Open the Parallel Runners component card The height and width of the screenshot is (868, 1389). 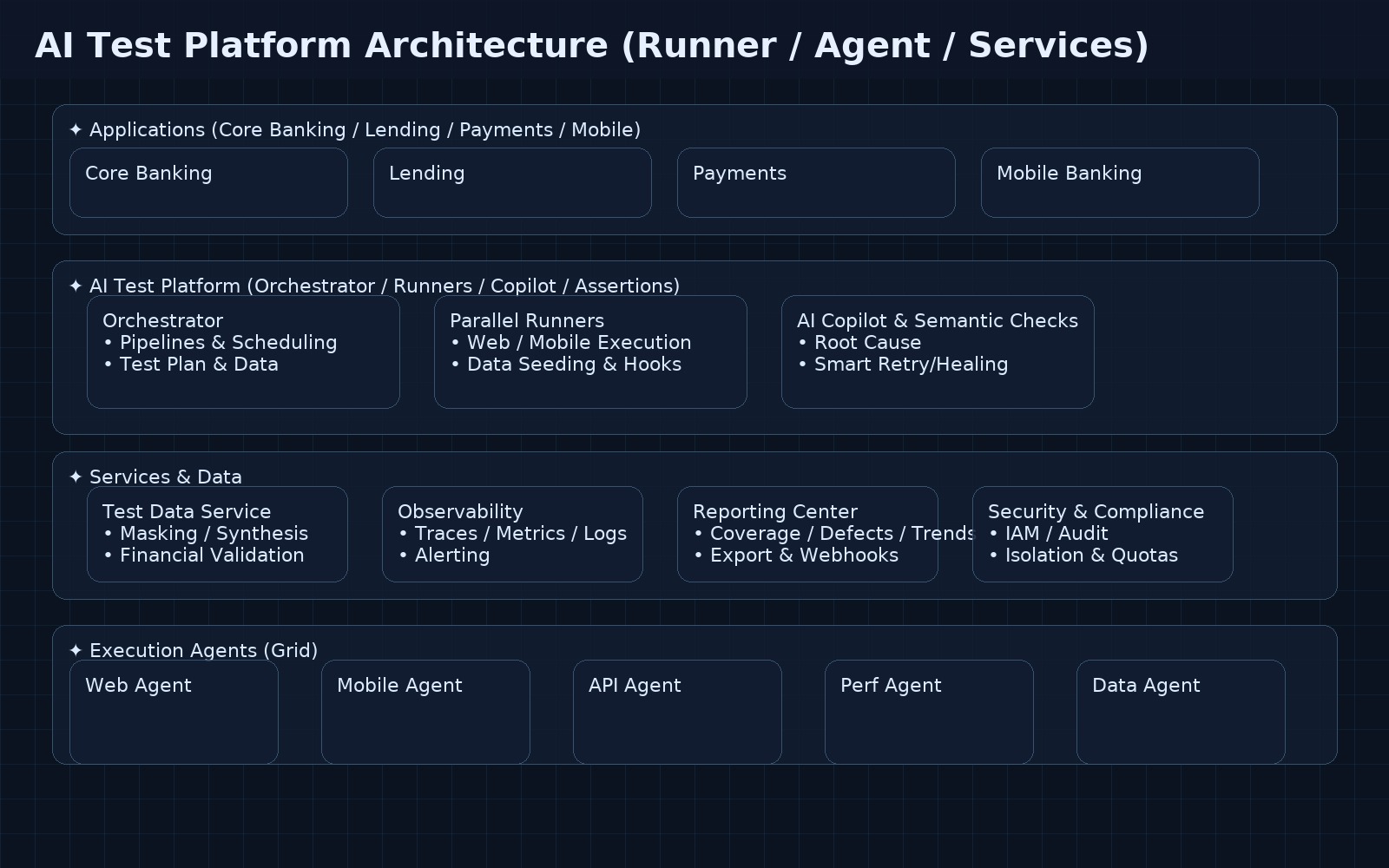pyautogui.click(x=590, y=351)
